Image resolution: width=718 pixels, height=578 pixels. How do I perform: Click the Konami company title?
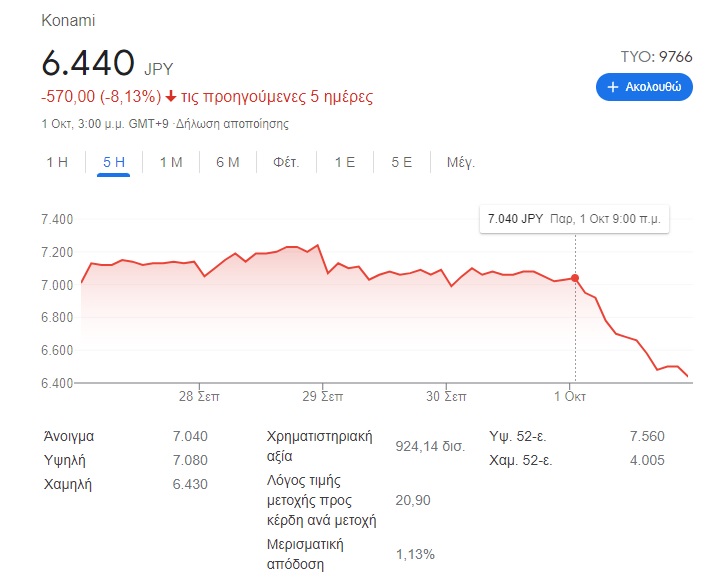pos(69,20)
